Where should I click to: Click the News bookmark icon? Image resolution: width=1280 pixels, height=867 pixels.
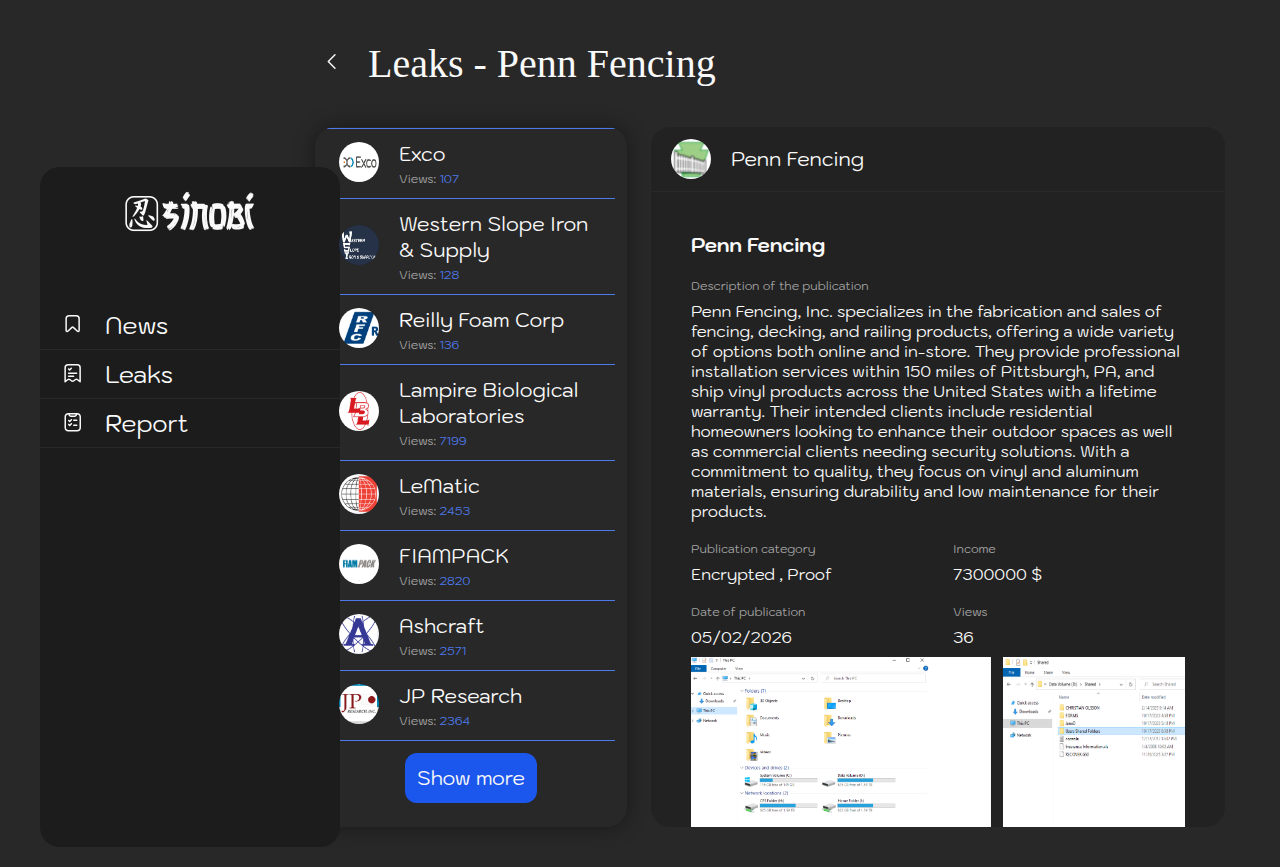point(73,324)
